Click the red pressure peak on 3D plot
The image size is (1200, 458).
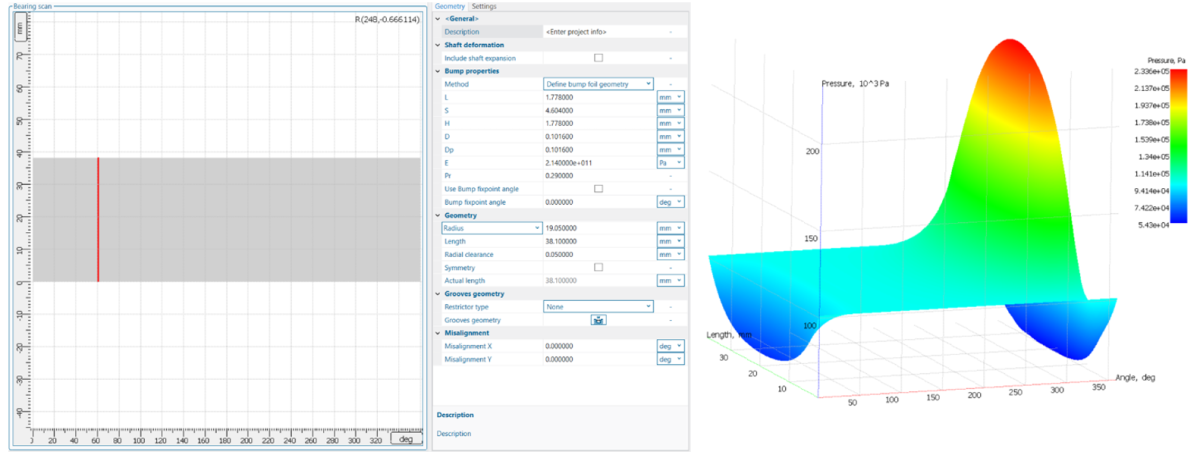pos(1010,55)
